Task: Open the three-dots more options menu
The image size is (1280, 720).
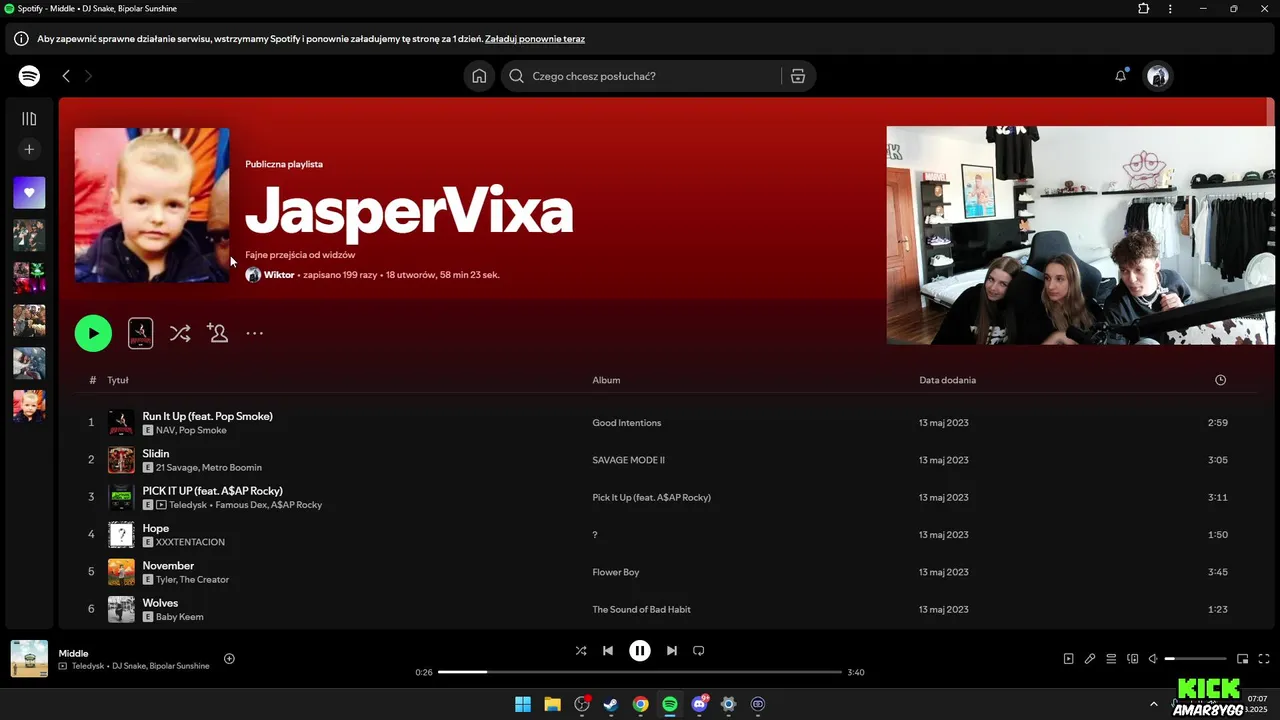Action: click(255, 333)
